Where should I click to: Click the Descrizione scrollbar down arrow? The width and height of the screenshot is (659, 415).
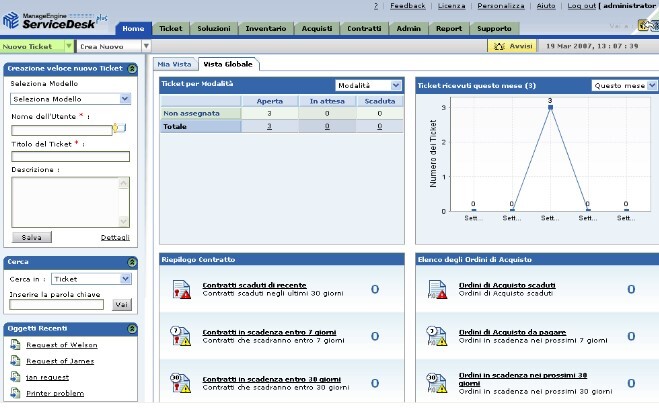pos(124,221)
